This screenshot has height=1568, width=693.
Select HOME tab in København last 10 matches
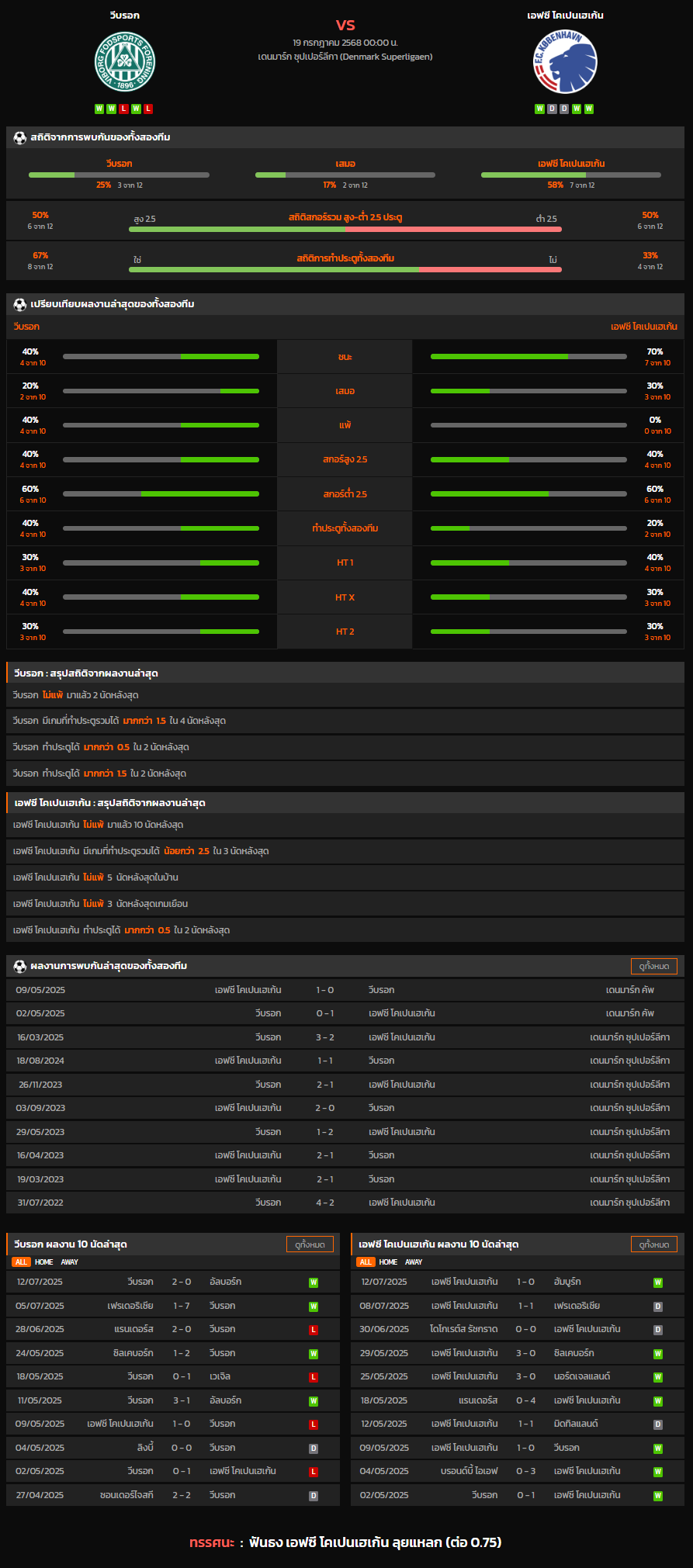(389, 1262)
